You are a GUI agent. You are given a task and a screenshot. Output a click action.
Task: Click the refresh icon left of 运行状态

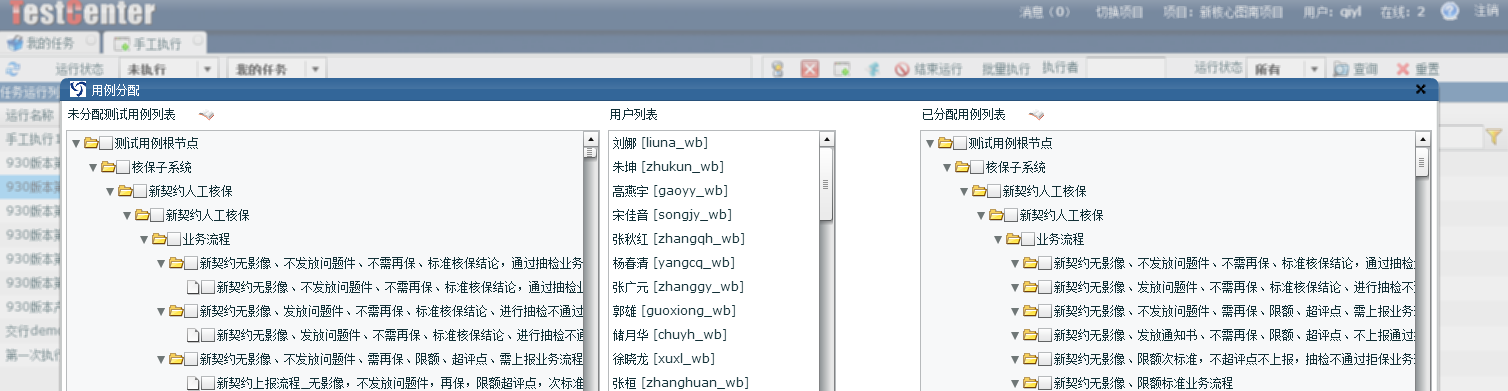tap(13, 69)
